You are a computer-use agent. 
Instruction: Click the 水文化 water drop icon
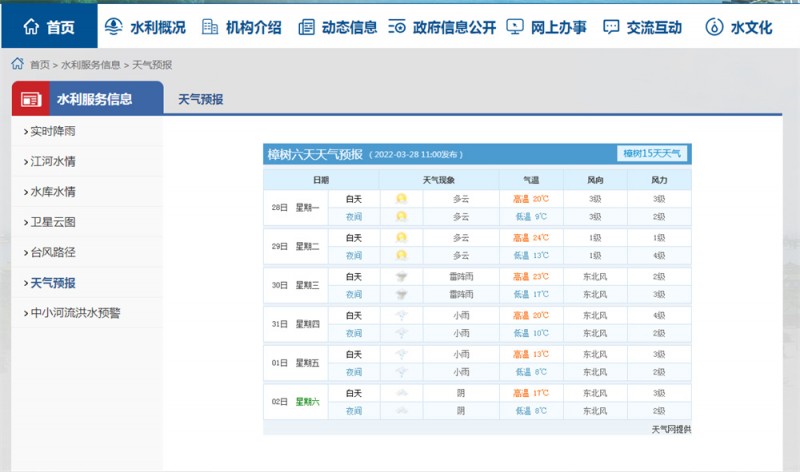click(x=714, y=27)
